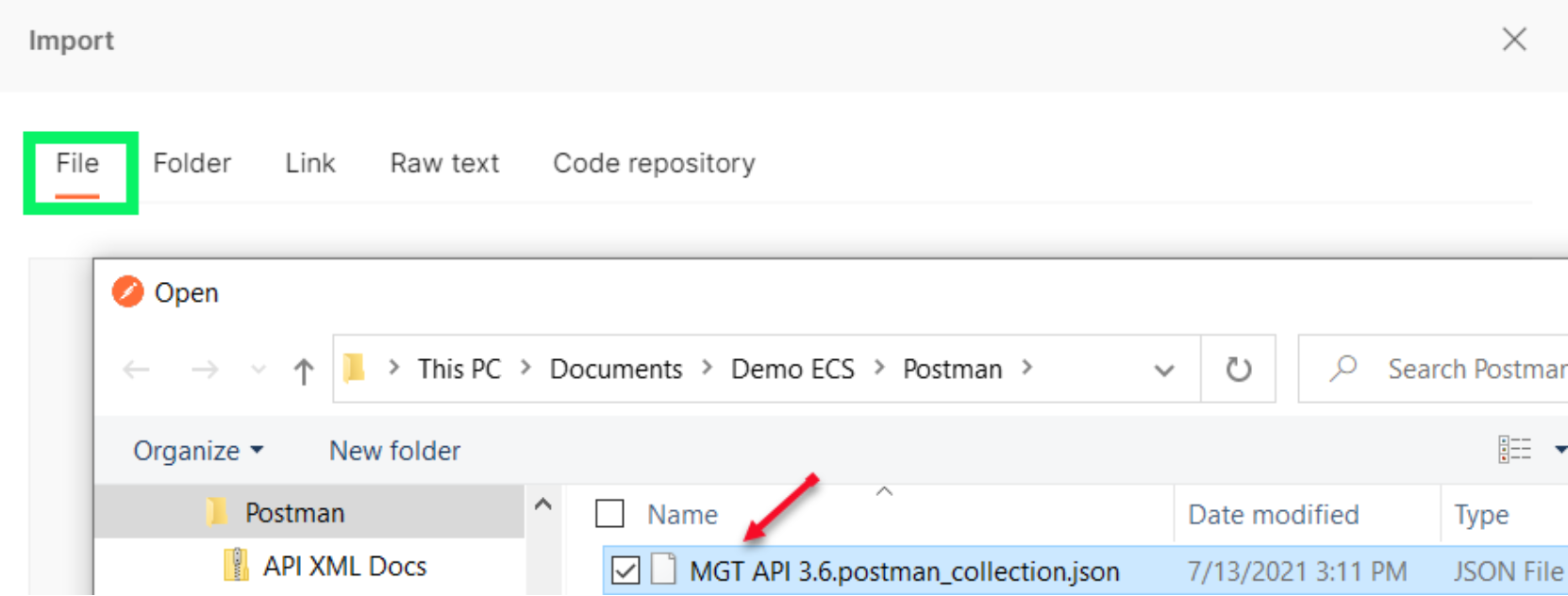Open the Raw text tab
Screen dimensions: 1568x596
click(x=444, y=163)
